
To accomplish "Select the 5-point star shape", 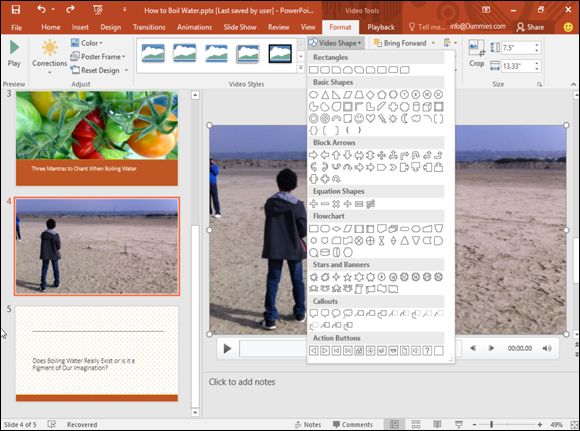I will [x=347, y=277].
